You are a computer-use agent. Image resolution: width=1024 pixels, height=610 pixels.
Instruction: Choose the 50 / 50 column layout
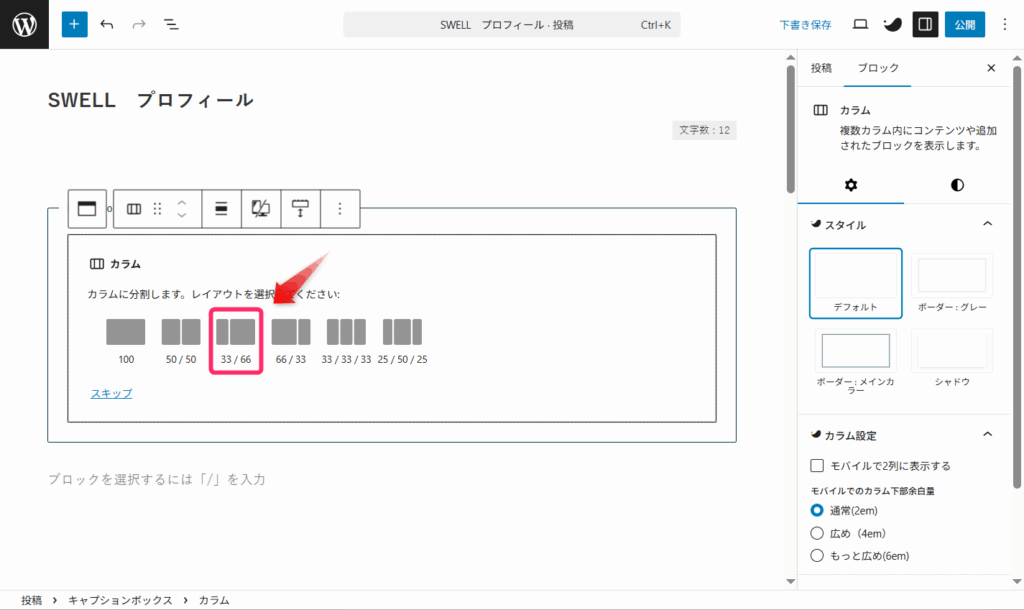click(181, 341)
